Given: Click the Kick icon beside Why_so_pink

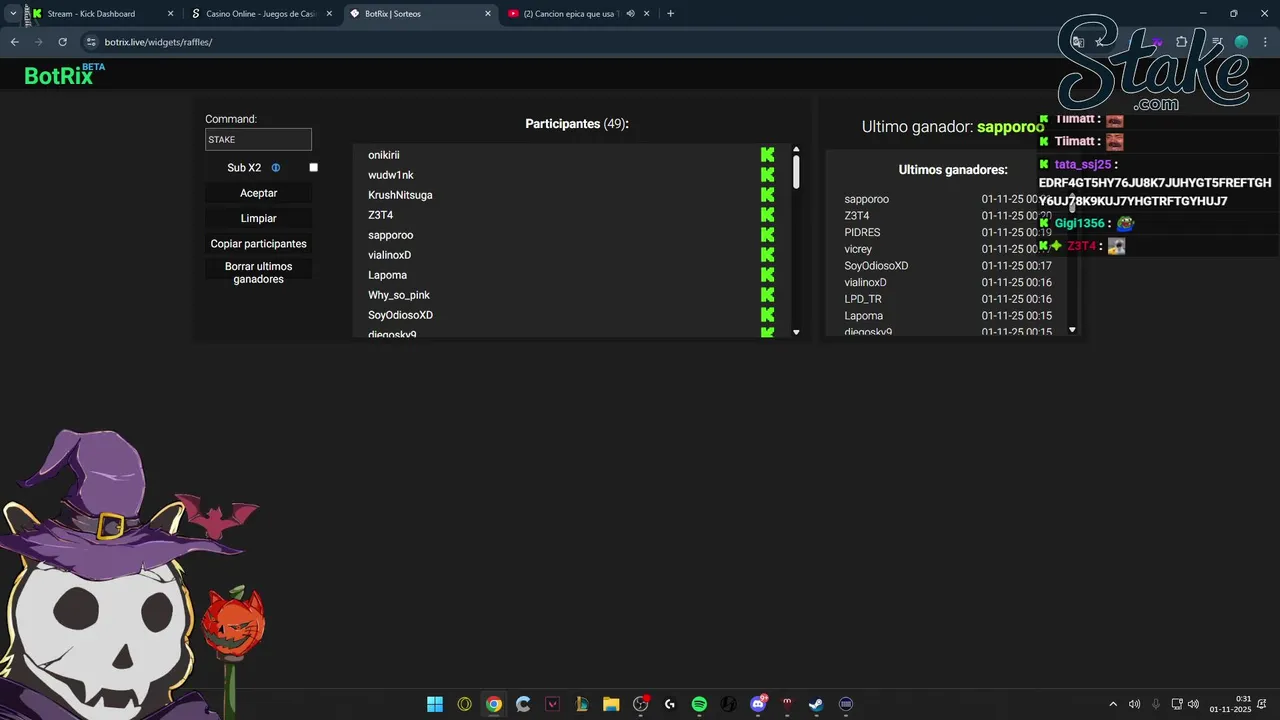Looking at the screenshot, I should pyautogui.click(x=767, y=295).
